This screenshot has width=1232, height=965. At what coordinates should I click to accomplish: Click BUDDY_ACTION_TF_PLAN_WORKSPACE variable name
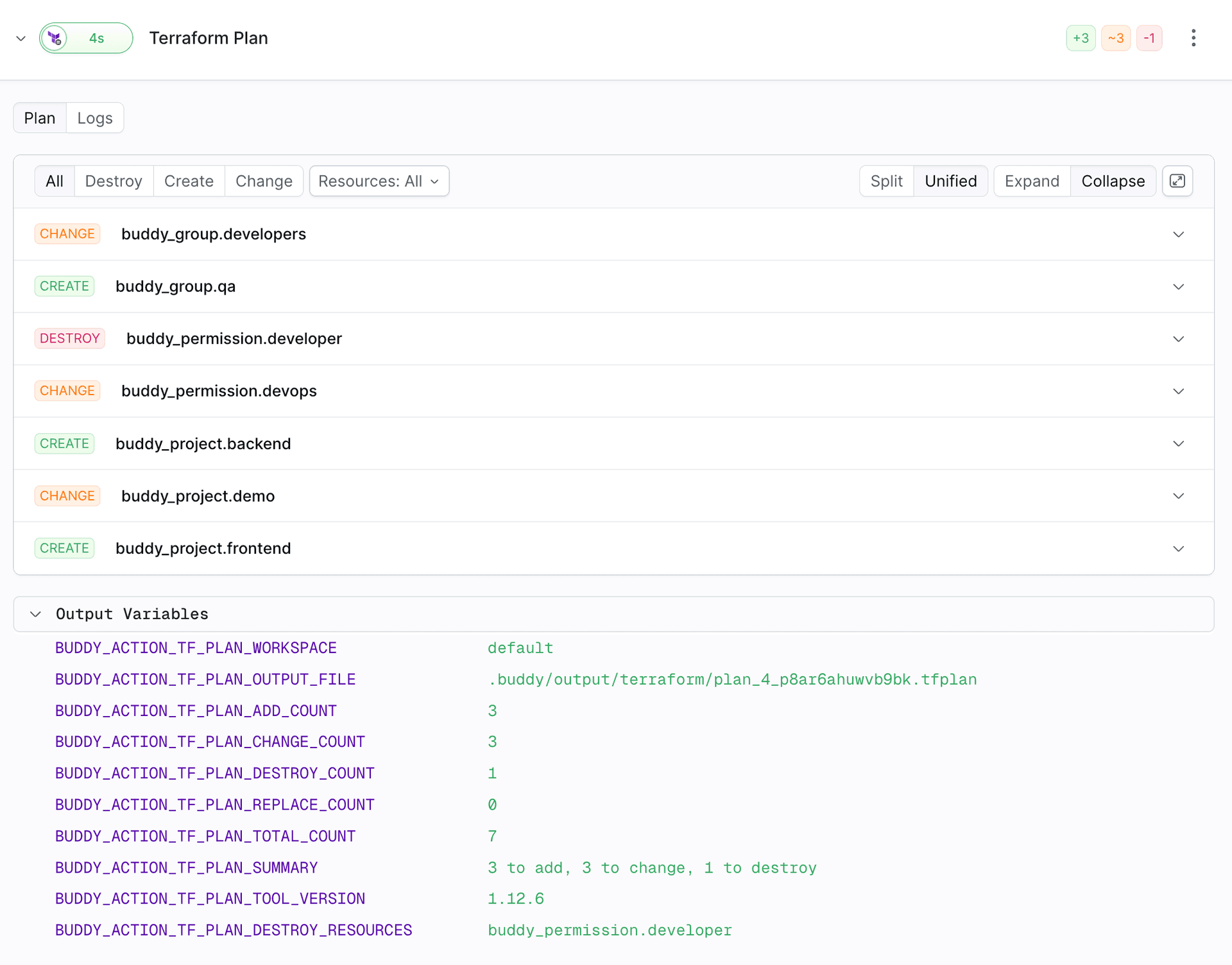tap(196, 648)
